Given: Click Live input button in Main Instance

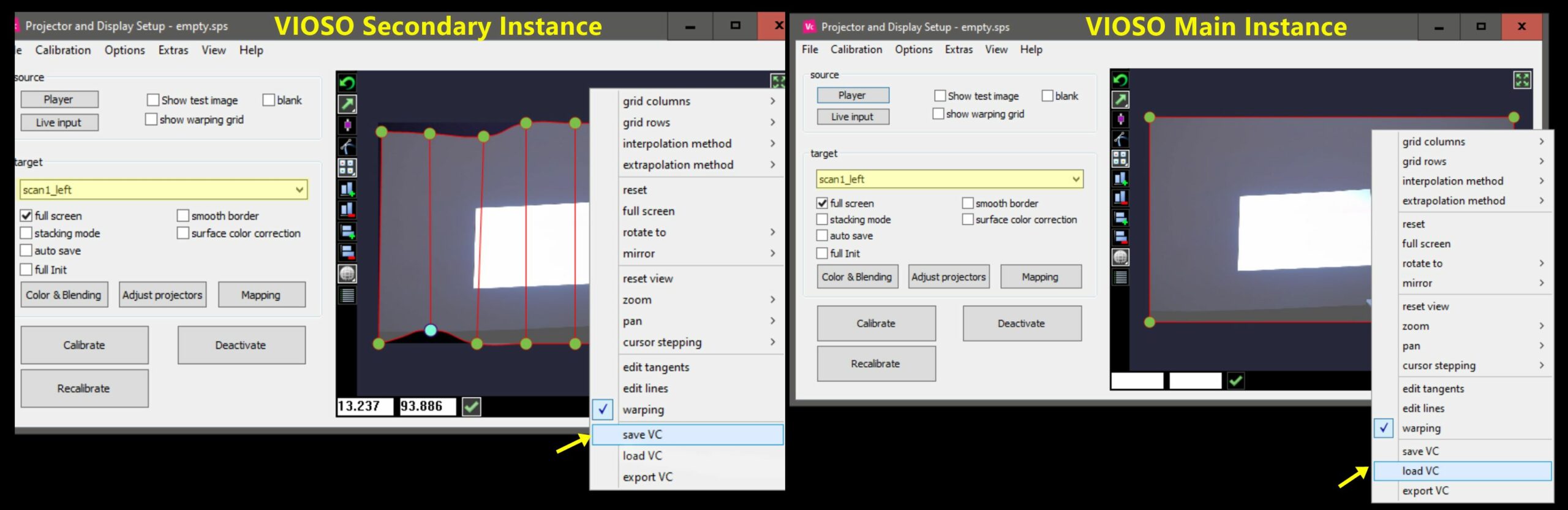Looking at the screenshot, I should pos(853,116).
